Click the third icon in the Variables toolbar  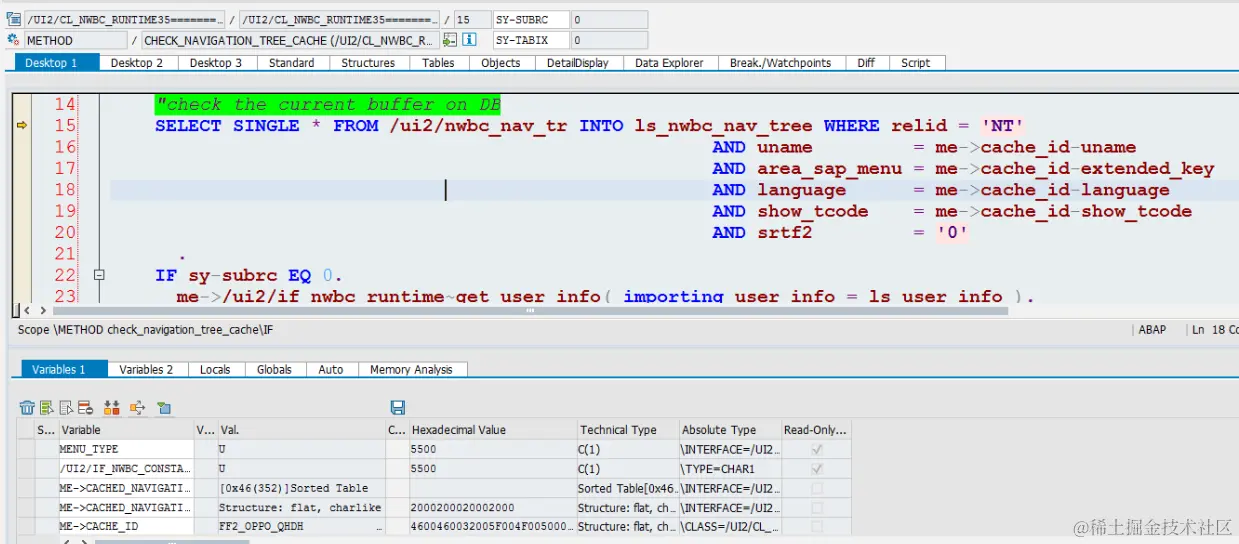coord(66,407)
